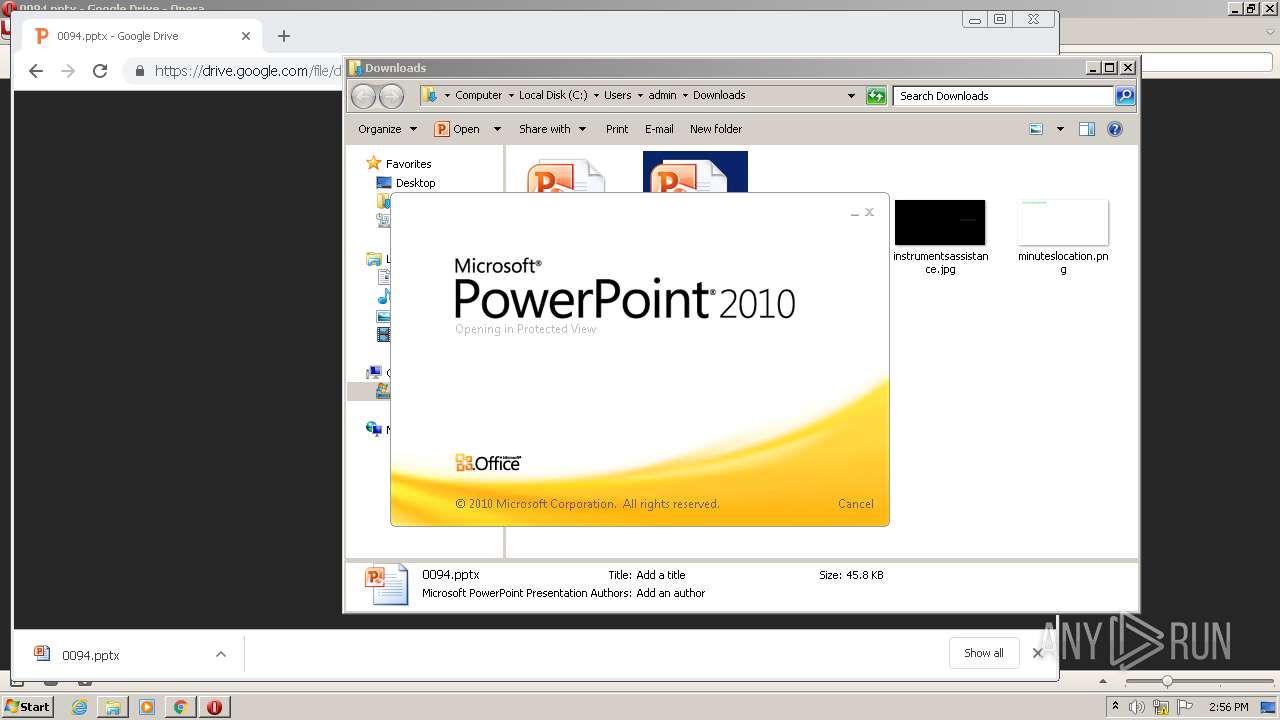1280x720 pixels.
Task: Click the volume speaker tray icon
Action: click(x=1137, y=707)
